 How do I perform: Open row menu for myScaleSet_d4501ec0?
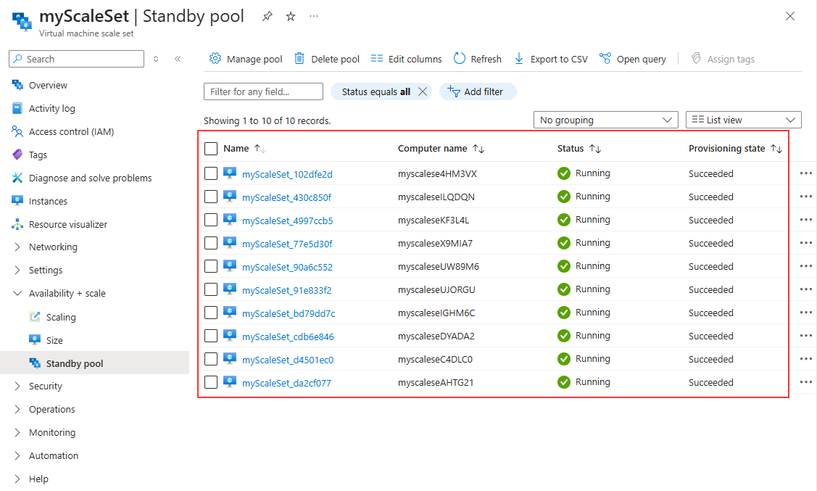coord(806,359)
